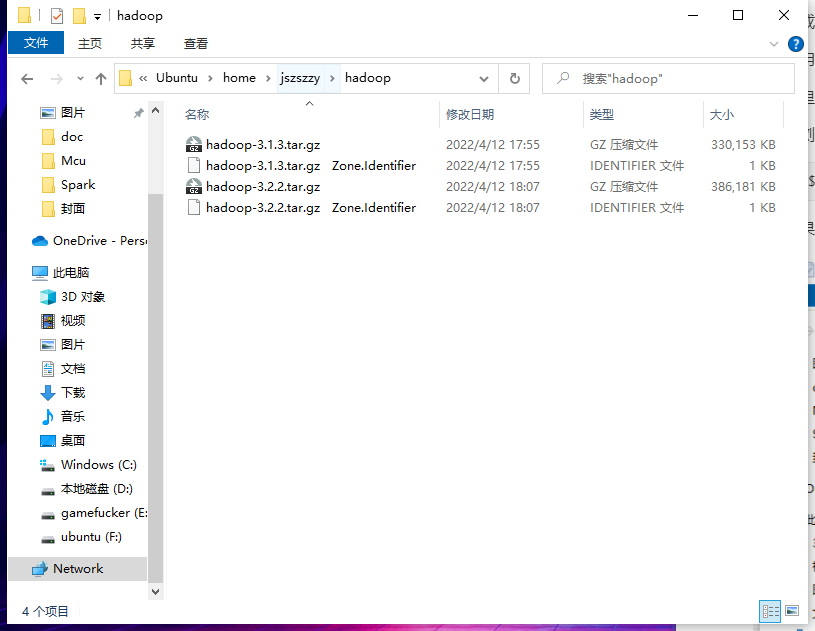Image resolution: width=815 pixels, height=631 pixels.
Task: Expand the ribbon with the chevron
Action: click(x=773, y=44)
